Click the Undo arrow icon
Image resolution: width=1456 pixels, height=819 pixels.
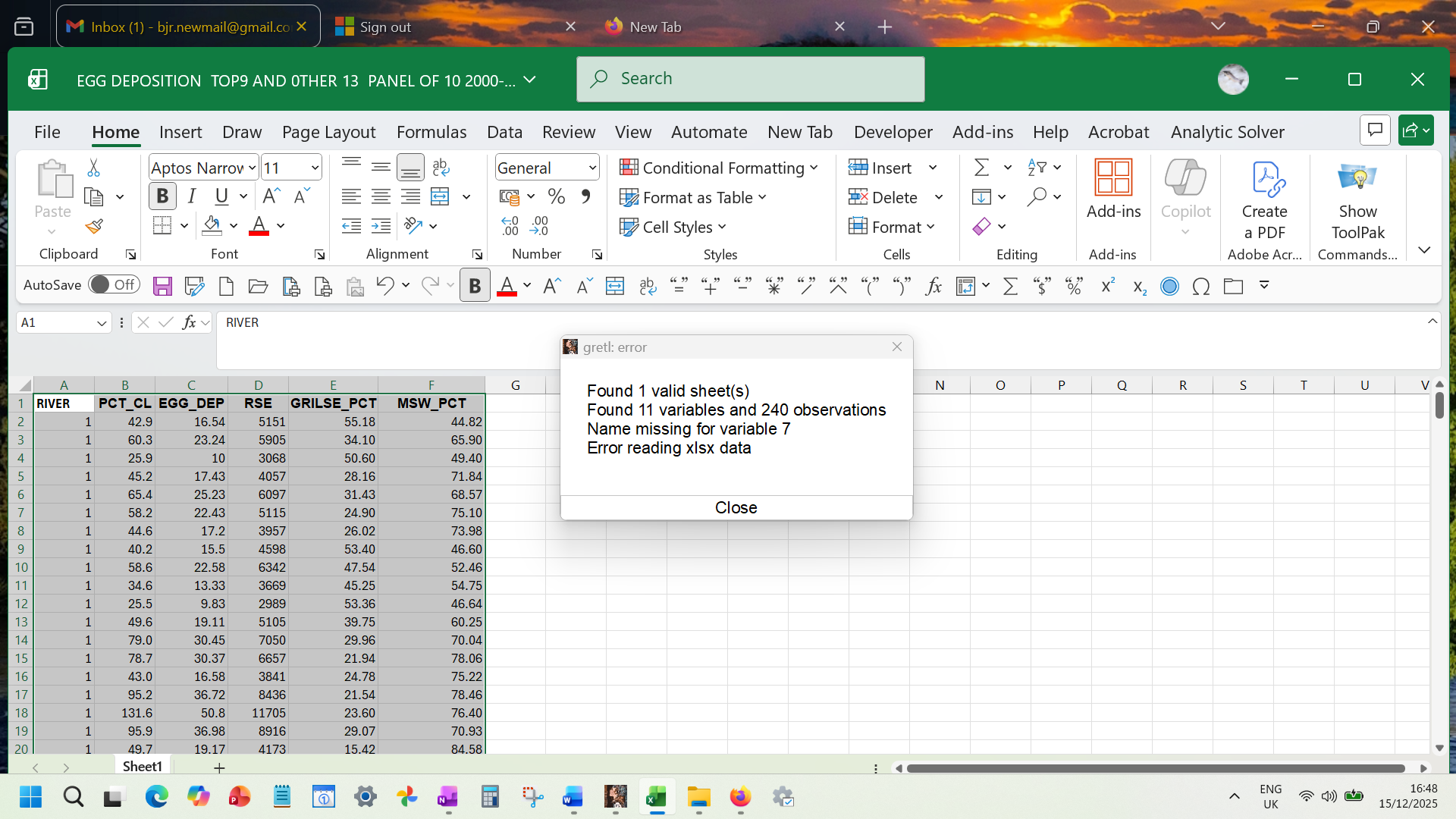384,286
